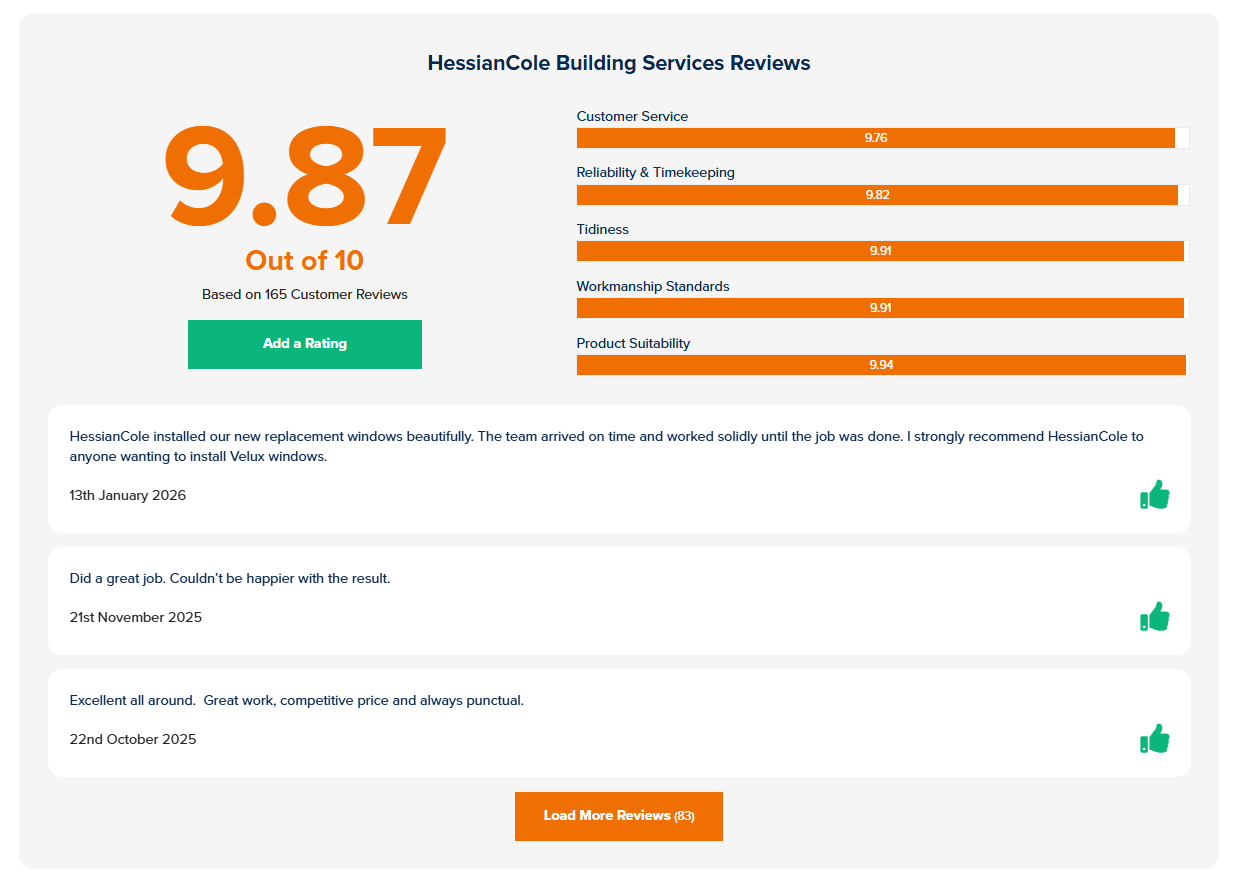The image size is (1235, 880).
Task: Click the thumbs-up on the January 2026 review
Action: click(x=1155, y=494)
